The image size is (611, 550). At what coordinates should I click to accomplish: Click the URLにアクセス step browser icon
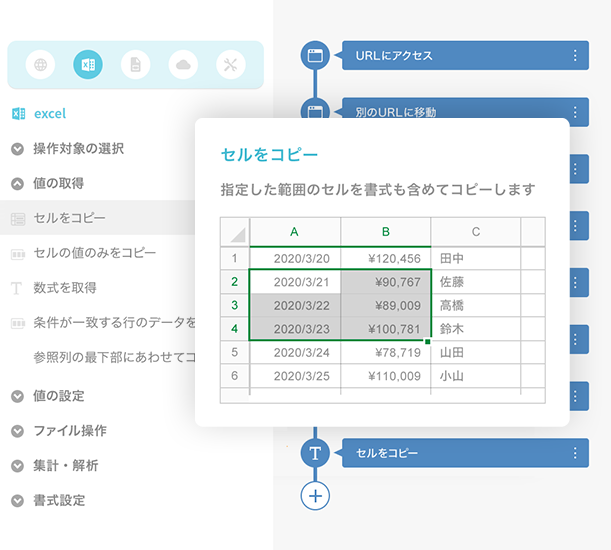pos(315,55)
